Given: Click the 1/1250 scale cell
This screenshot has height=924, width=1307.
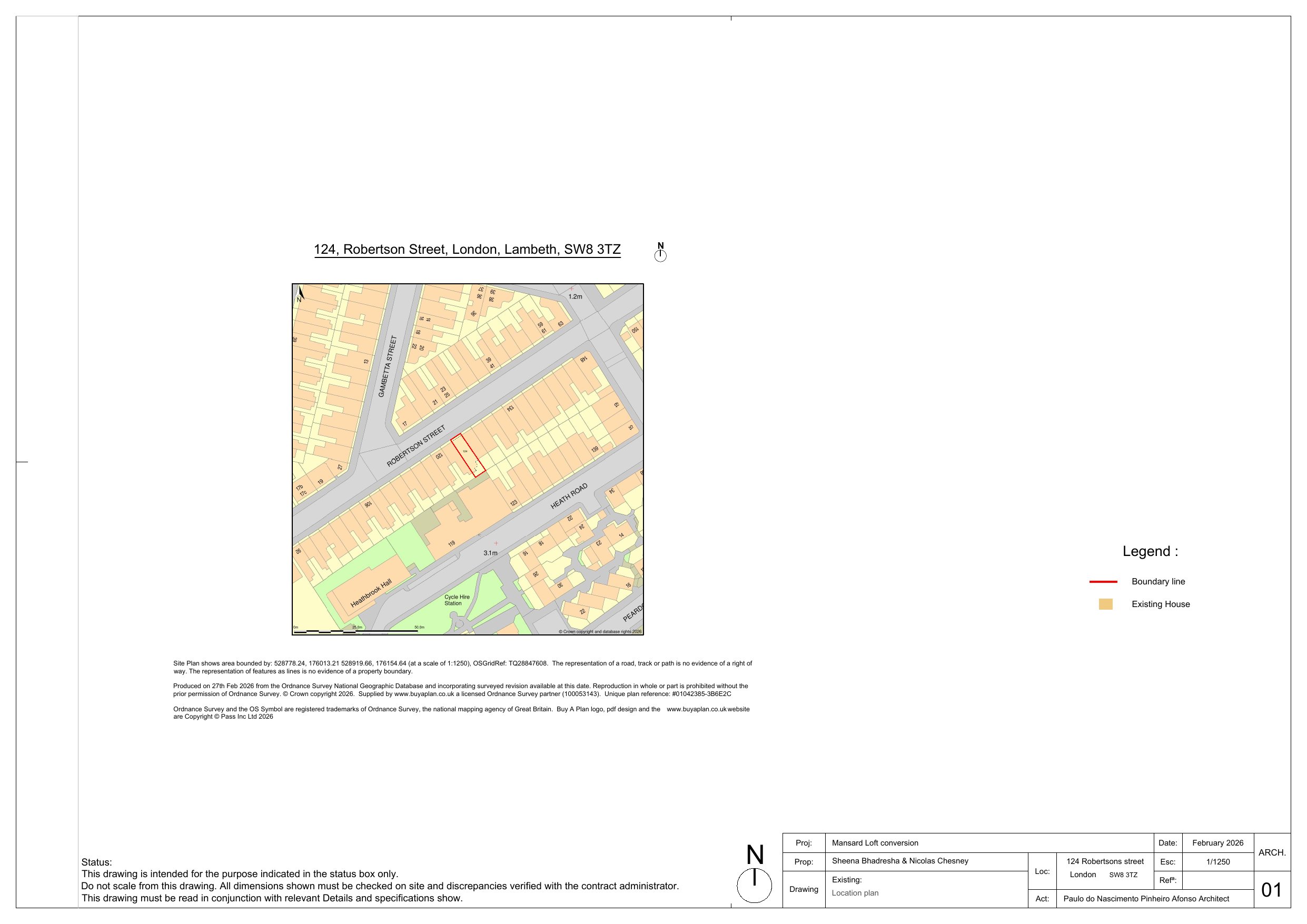Looking at the screenshot, I should [1217, 862].
